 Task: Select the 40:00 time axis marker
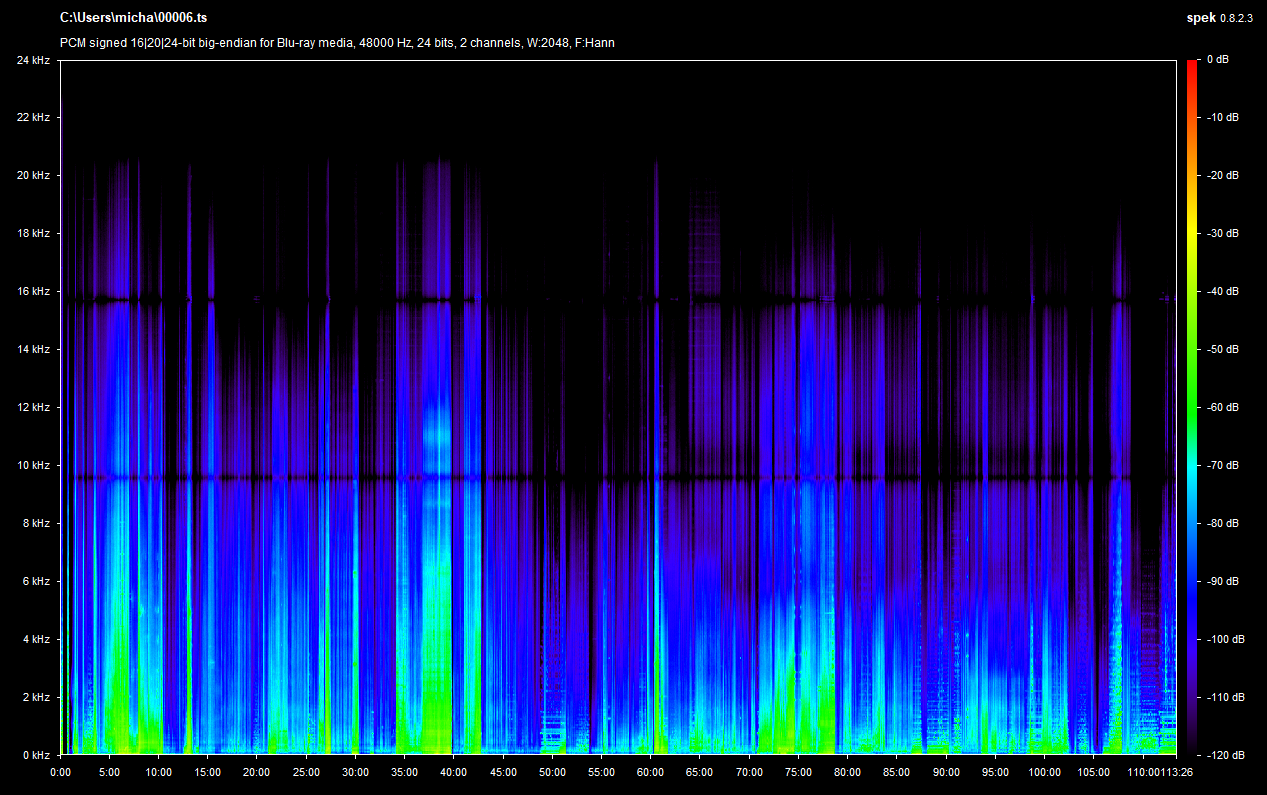pyautogui.click(x=453, y=772)
